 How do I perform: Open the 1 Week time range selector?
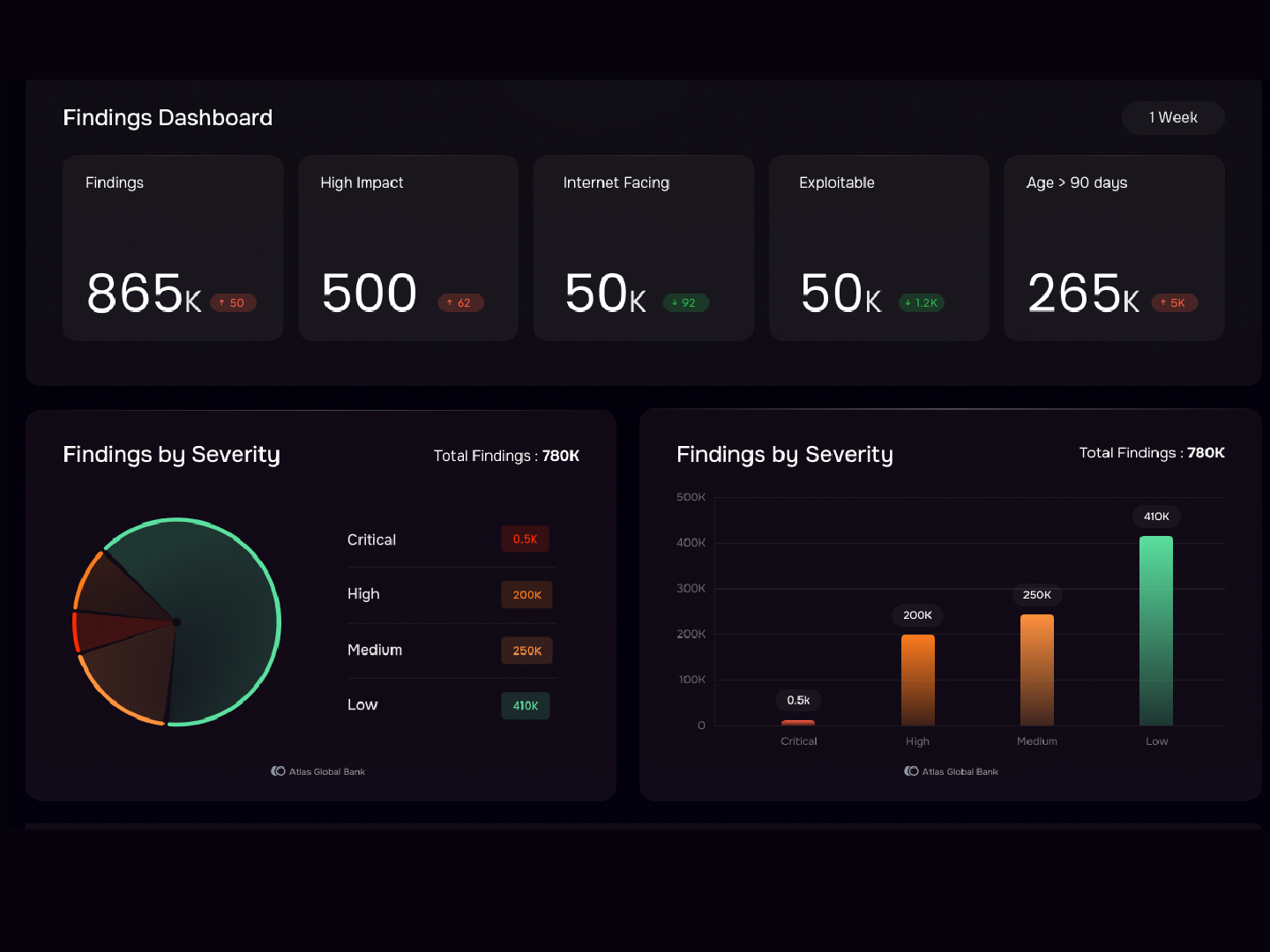1172,118
